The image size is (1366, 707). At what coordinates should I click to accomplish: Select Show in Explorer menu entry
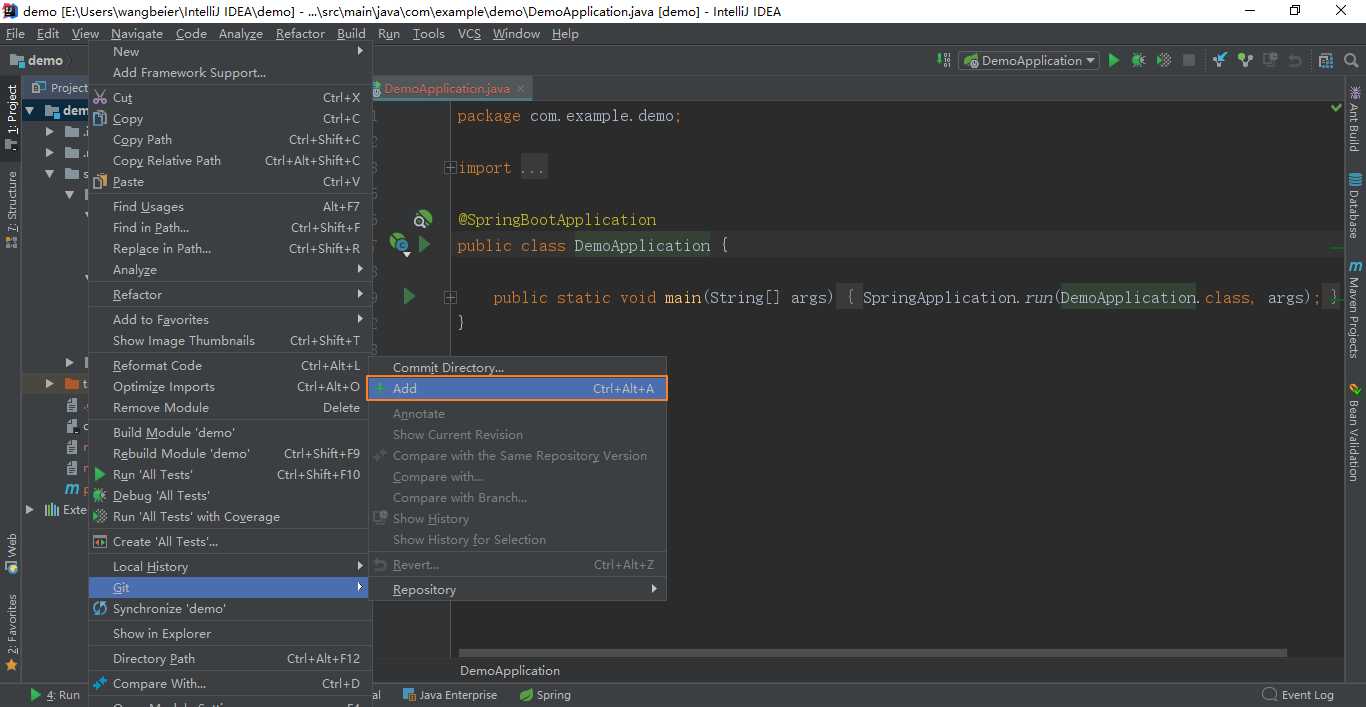click(x=230, y=633)
